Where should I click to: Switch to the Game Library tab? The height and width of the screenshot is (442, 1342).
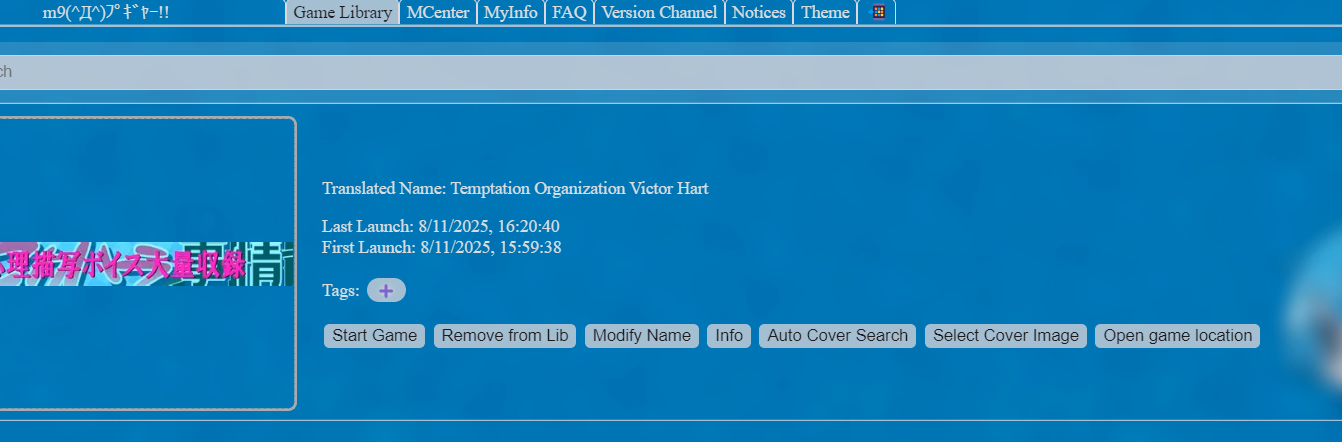click(x=342, y=12)
